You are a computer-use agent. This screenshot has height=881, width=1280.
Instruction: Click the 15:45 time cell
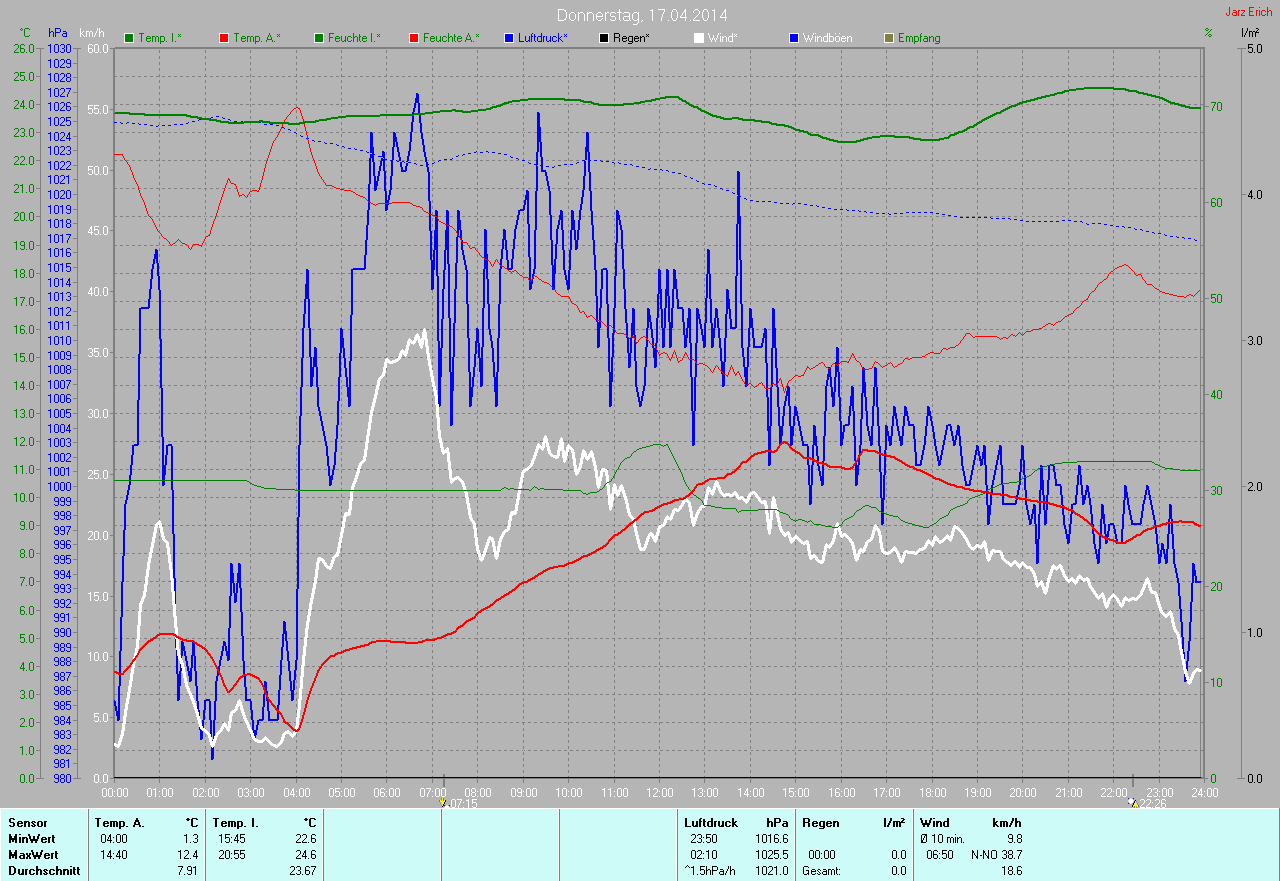(x=232, y=838)
